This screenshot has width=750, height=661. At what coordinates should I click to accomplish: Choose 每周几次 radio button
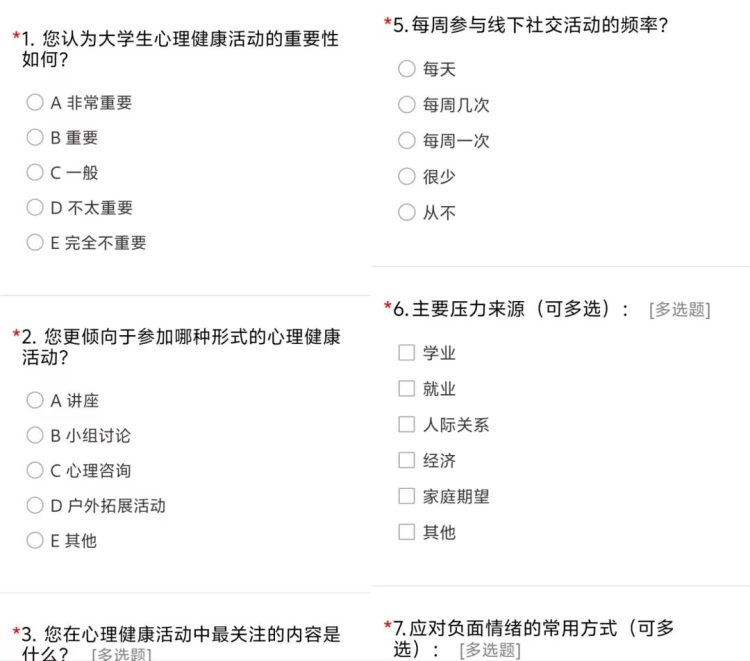coord(406,104)
